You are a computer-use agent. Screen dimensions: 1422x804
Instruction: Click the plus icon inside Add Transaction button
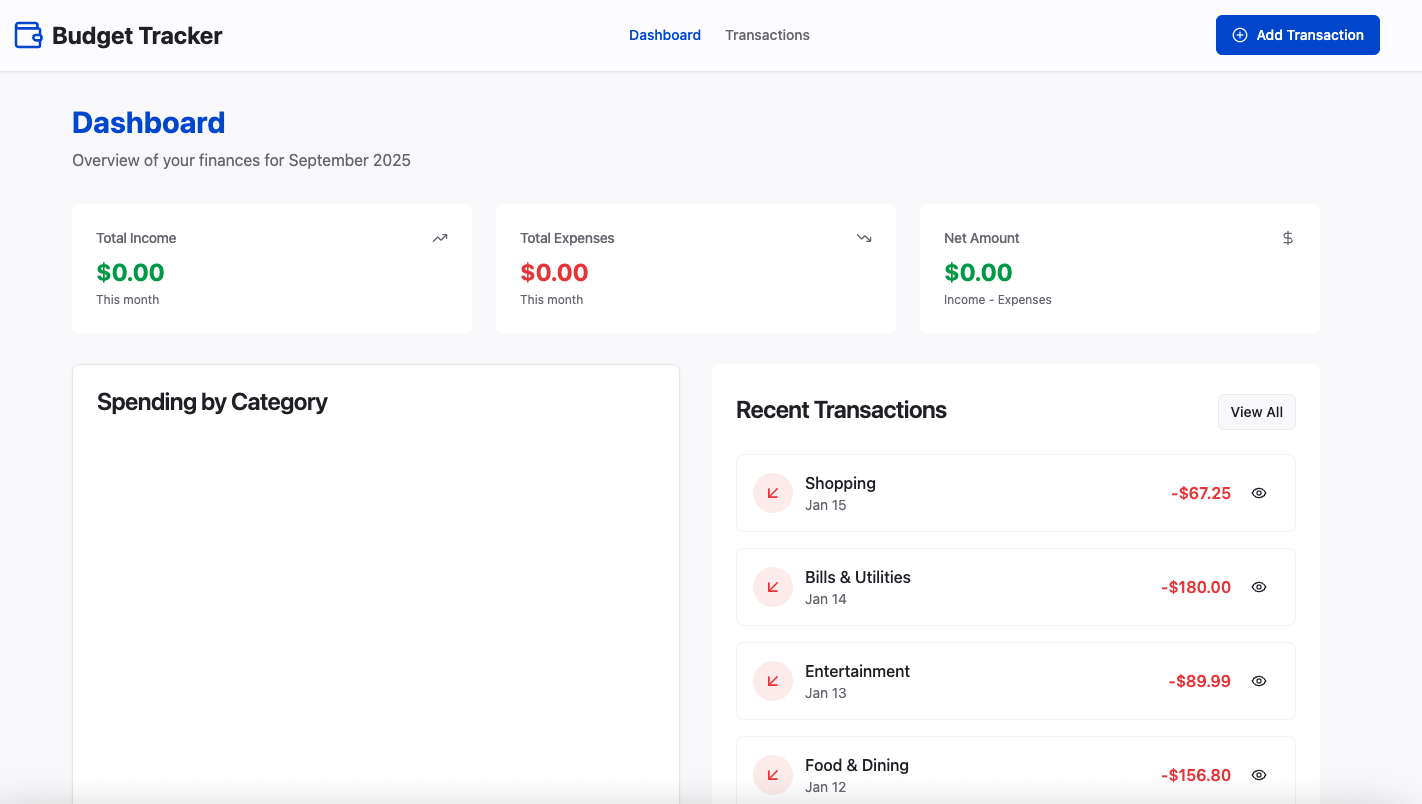(x=1240, y=34)
